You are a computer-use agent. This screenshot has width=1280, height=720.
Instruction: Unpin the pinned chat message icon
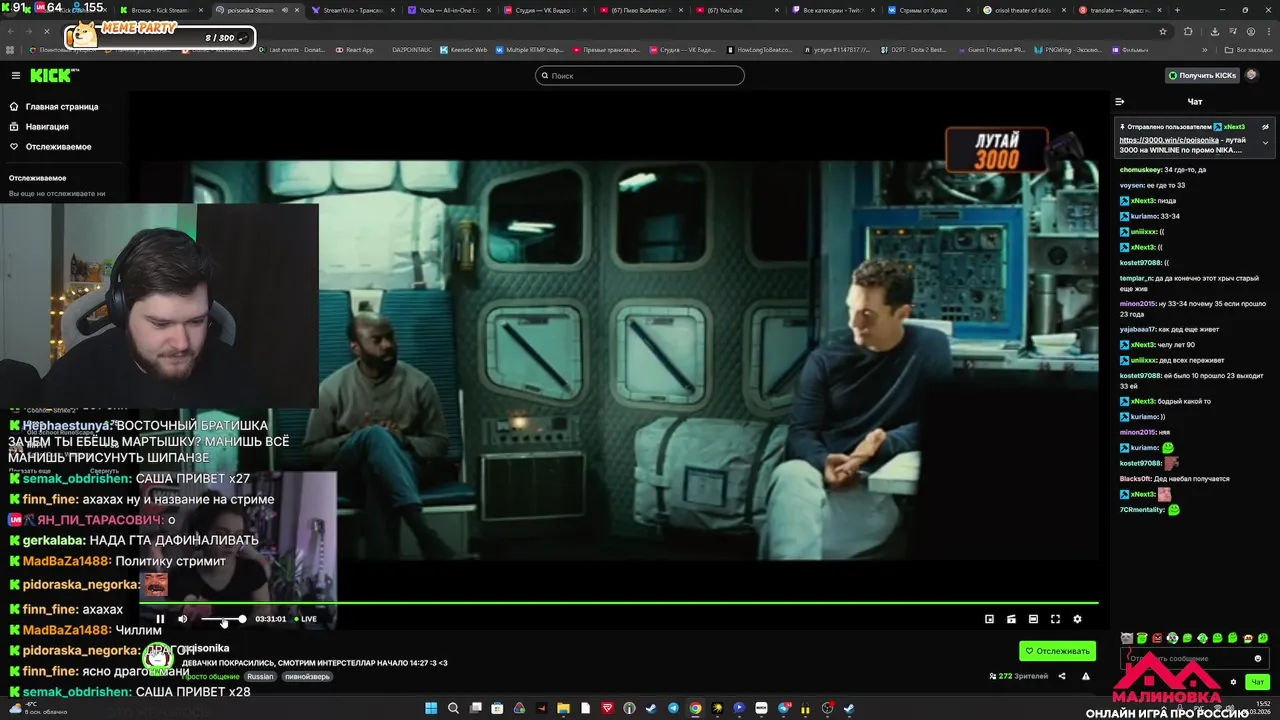point(1265,127)
